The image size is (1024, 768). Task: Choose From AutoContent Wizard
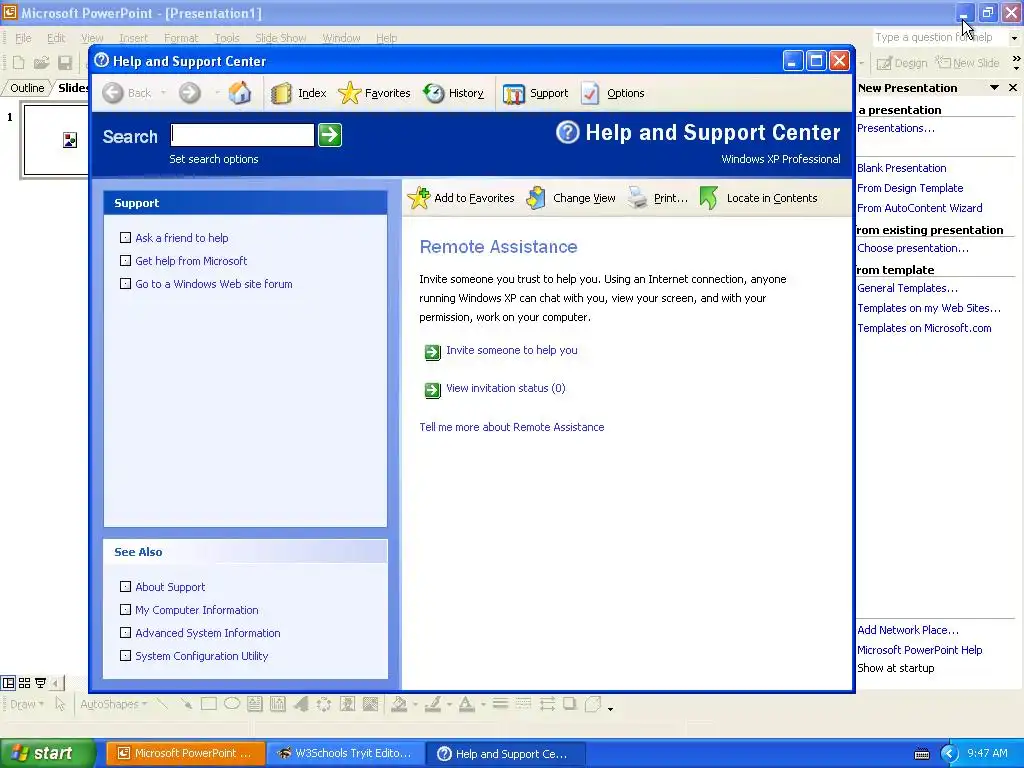(x=920, y=208)
